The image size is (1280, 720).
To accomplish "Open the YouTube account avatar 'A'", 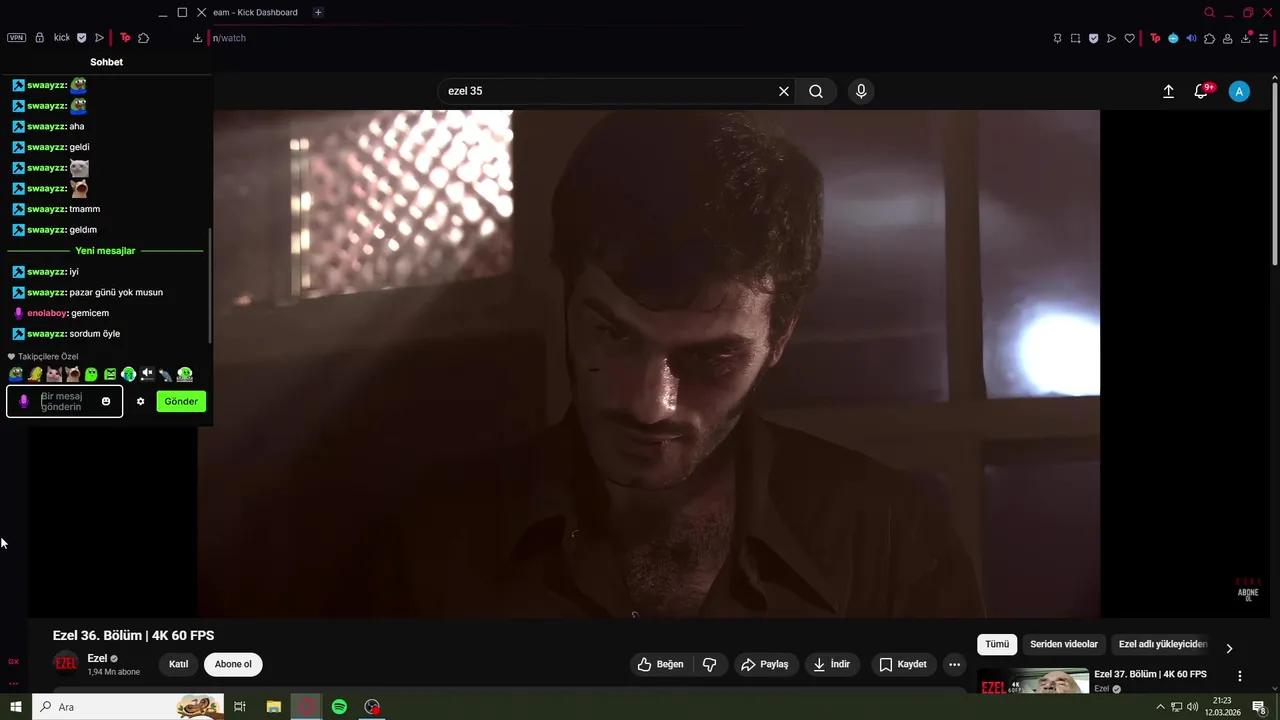I will (x=1239, y=91).
